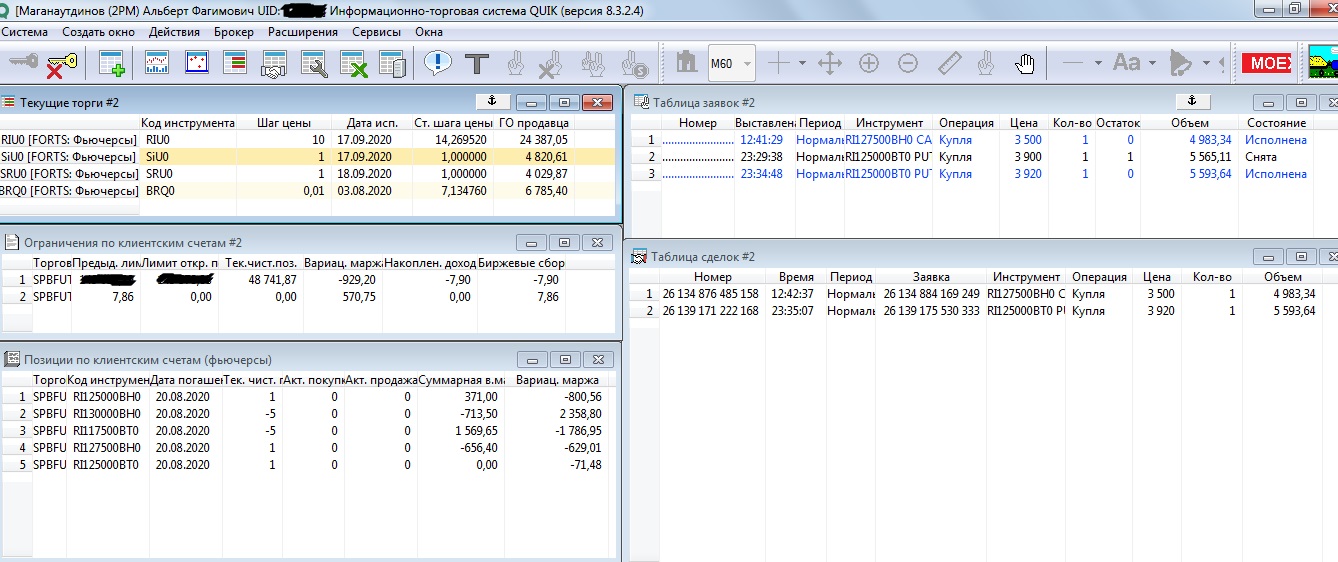Image resolution: width=1338 pixels, height=562 pixels.
Task: Open table settings wrench icon
Action: pos(313,64)
